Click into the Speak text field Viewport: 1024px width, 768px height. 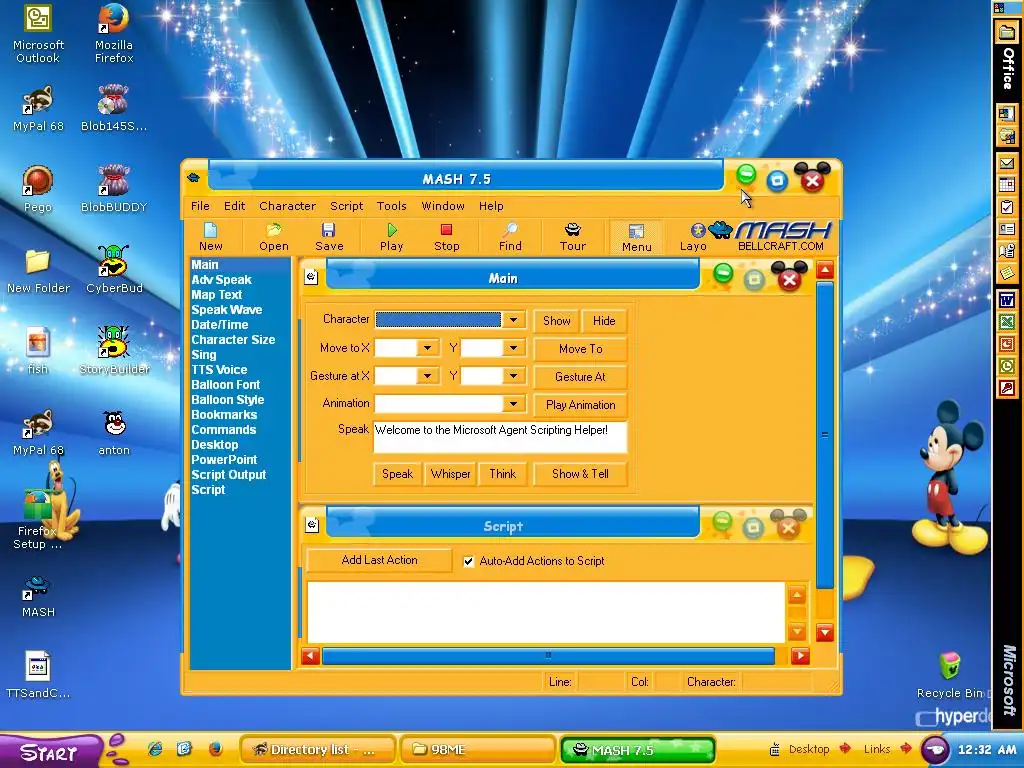[x=500, y=437]
